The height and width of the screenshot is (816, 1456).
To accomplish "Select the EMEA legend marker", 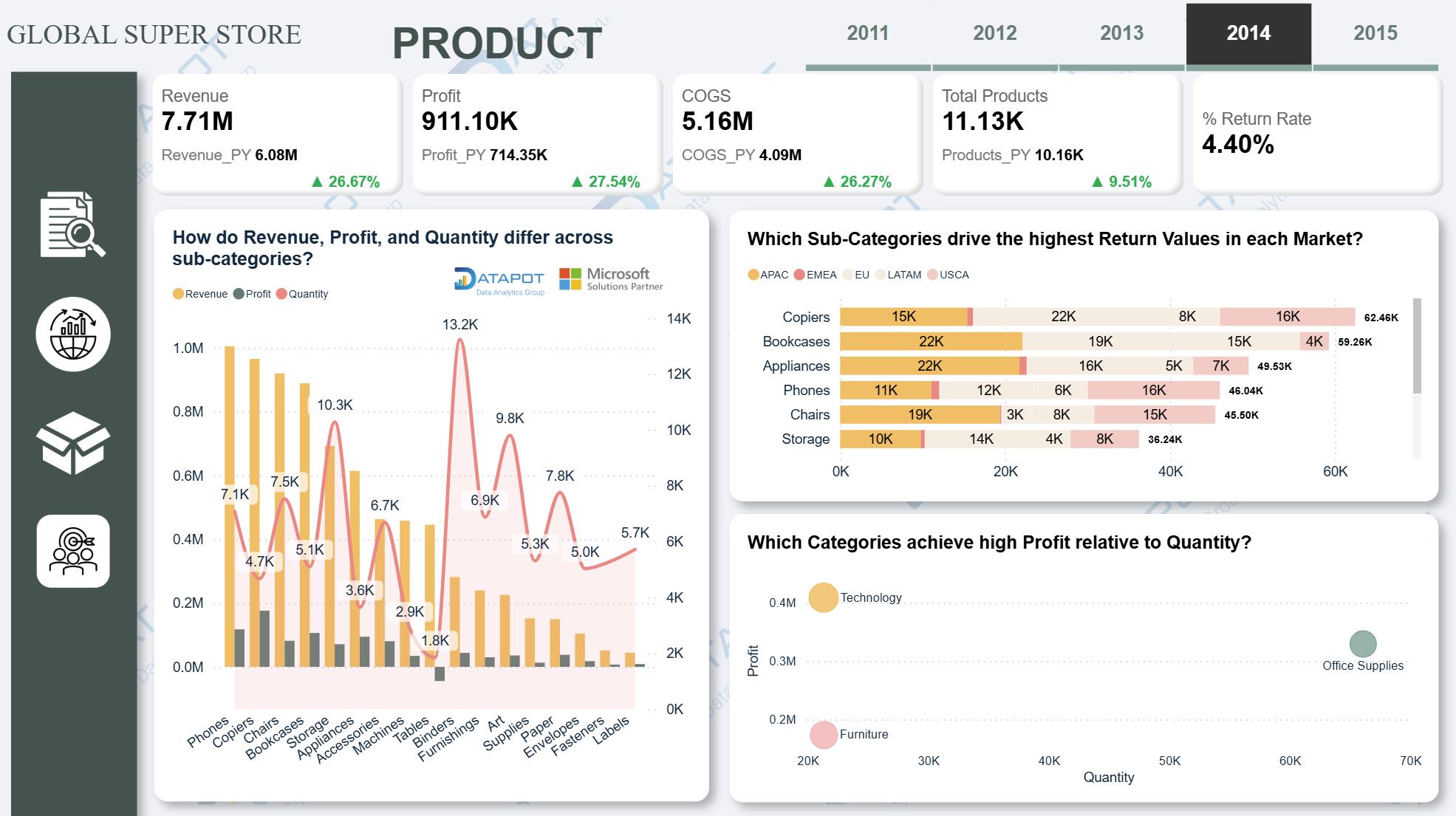I will (x=799, y=275).
